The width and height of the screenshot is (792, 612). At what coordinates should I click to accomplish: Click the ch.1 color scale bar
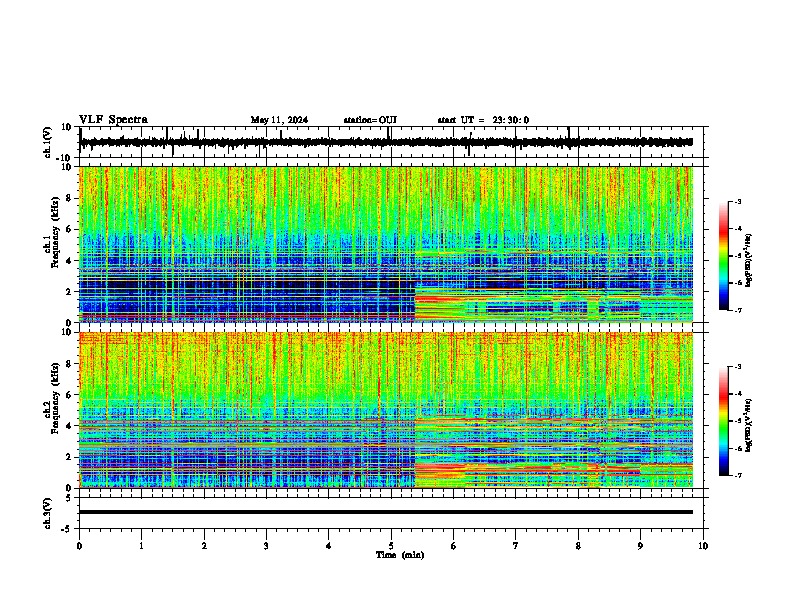point(724,256)
